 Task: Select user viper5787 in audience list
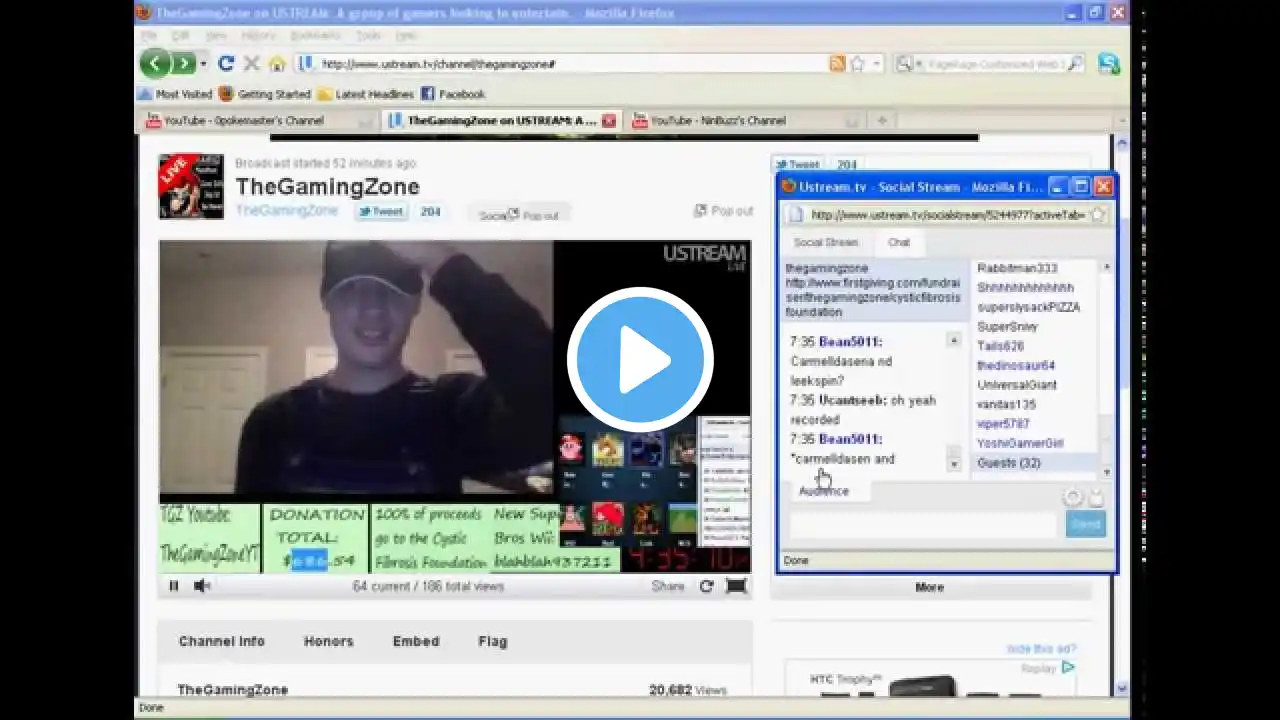coord(1003,424)
